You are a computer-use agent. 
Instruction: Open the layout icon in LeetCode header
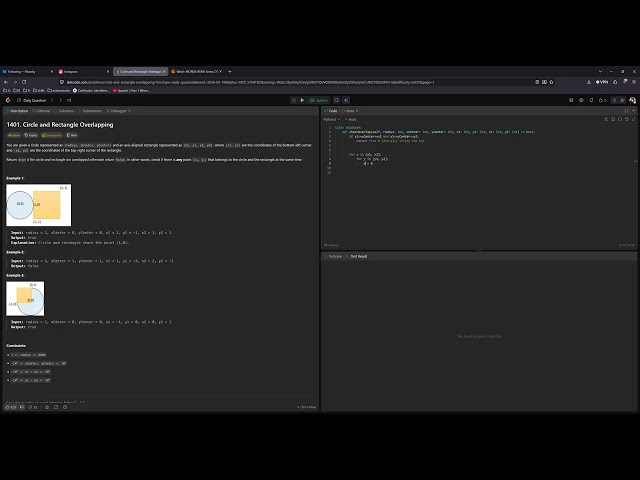click(571, 100)
